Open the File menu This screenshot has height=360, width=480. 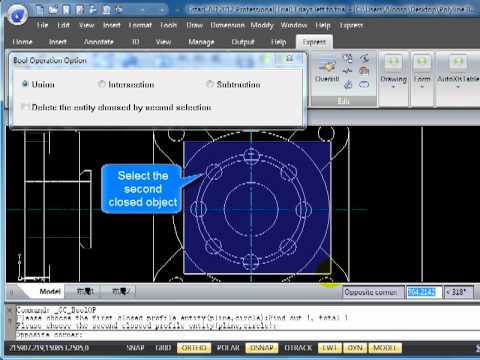42,25
